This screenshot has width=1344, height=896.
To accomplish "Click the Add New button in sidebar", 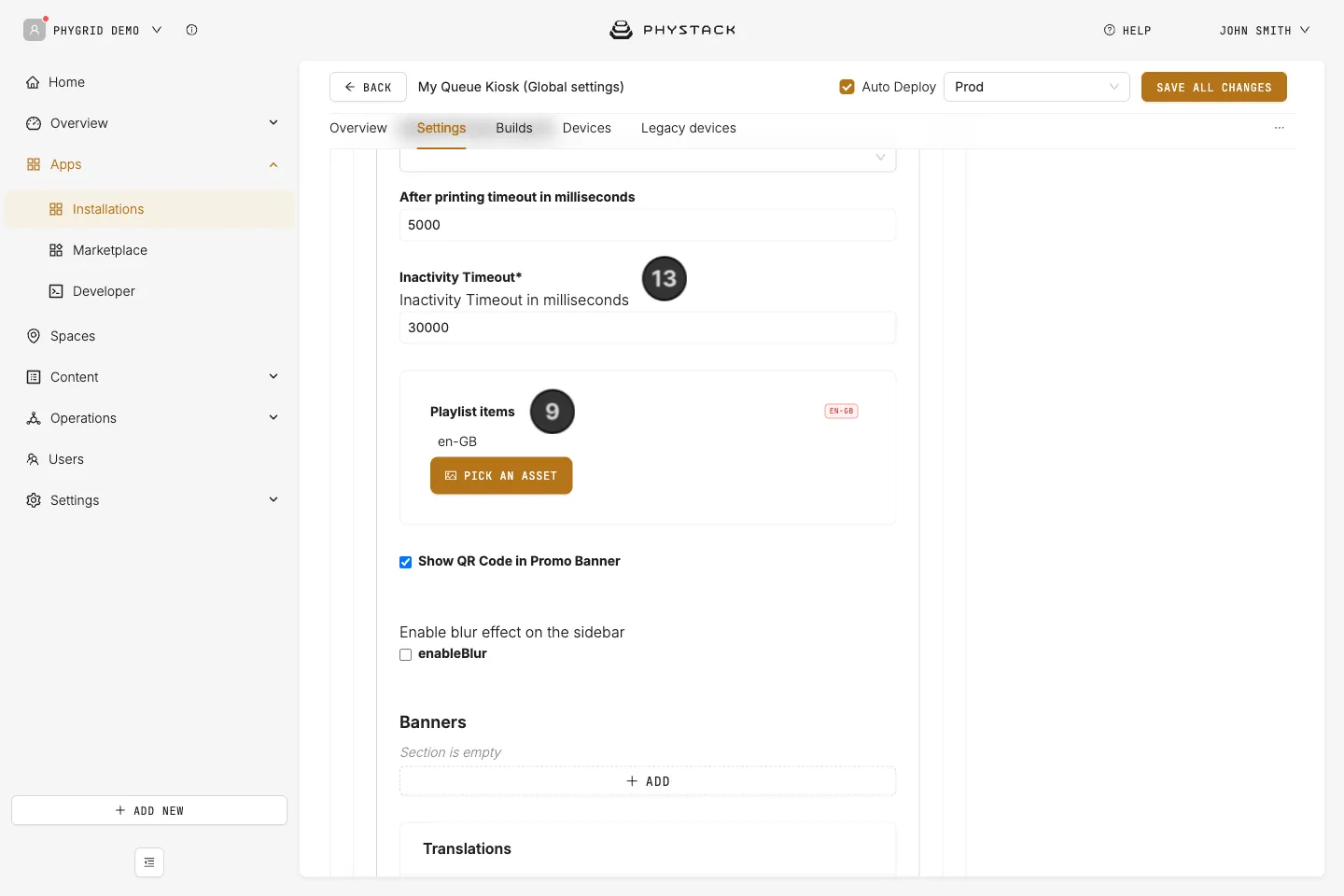I will [x=149, y=810].
